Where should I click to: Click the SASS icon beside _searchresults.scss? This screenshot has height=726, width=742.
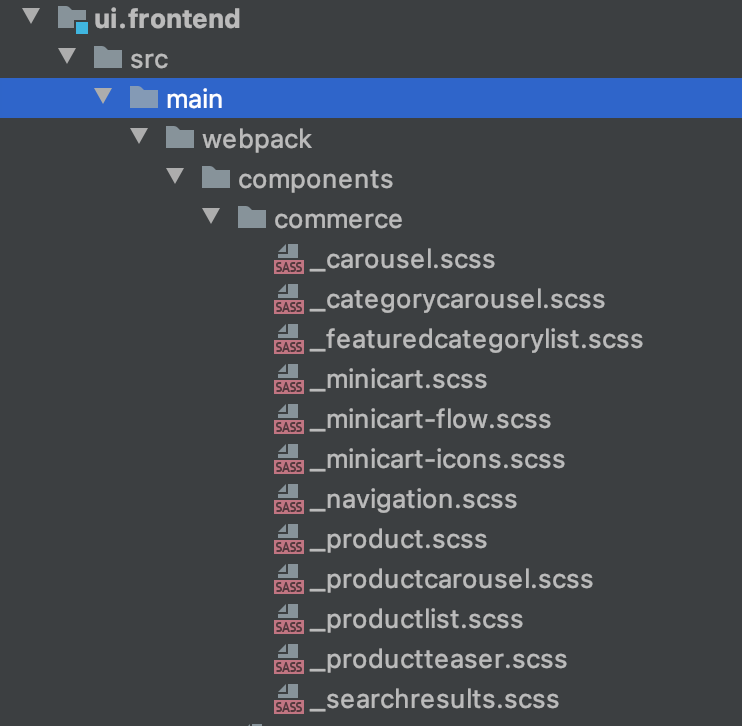289,699
